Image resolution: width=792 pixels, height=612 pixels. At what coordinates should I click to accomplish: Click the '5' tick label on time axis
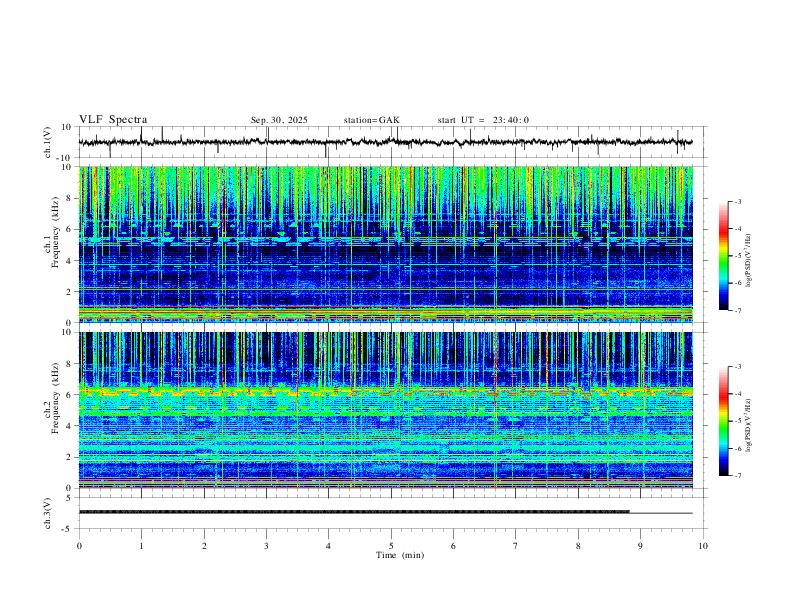click(x=391, y=546)
